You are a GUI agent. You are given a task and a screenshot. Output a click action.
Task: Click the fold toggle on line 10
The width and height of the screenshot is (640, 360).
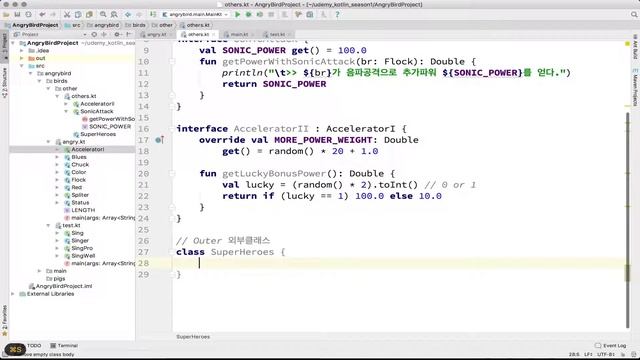tap(172, 62)
